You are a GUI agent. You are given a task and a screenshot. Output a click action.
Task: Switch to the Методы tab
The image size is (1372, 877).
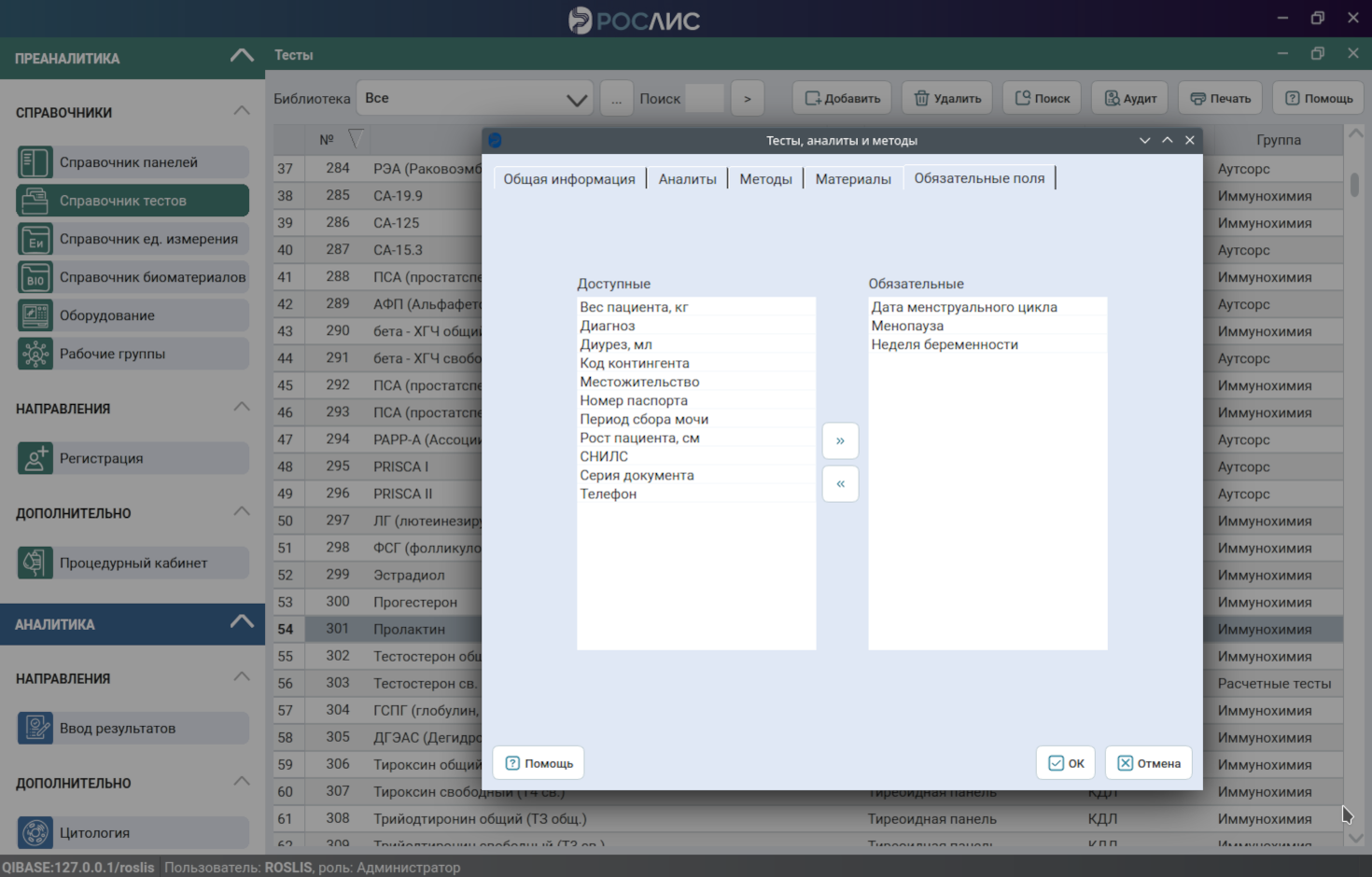click(x=765, y=178)
